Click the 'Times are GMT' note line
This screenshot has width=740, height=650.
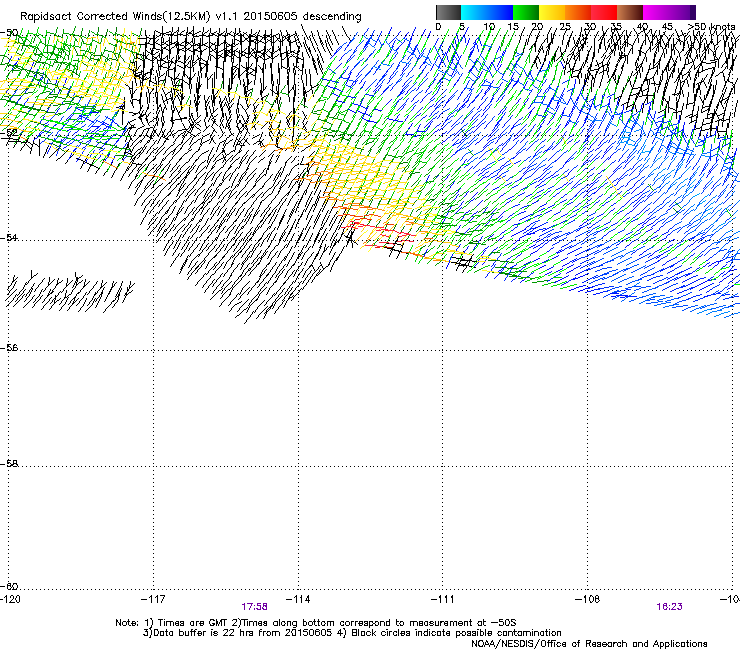pos(316,623)
